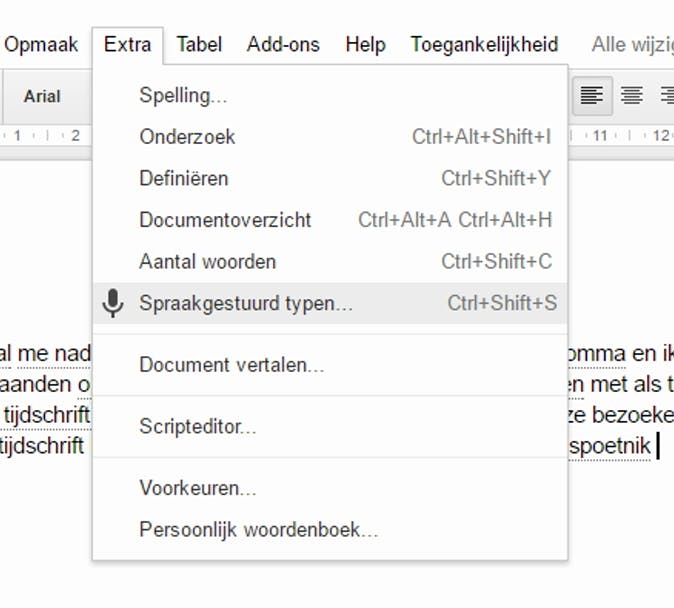This screenshot has width=674, height=608.
Task: Open Scripteditor... from Extra menu
Action: 198,427
